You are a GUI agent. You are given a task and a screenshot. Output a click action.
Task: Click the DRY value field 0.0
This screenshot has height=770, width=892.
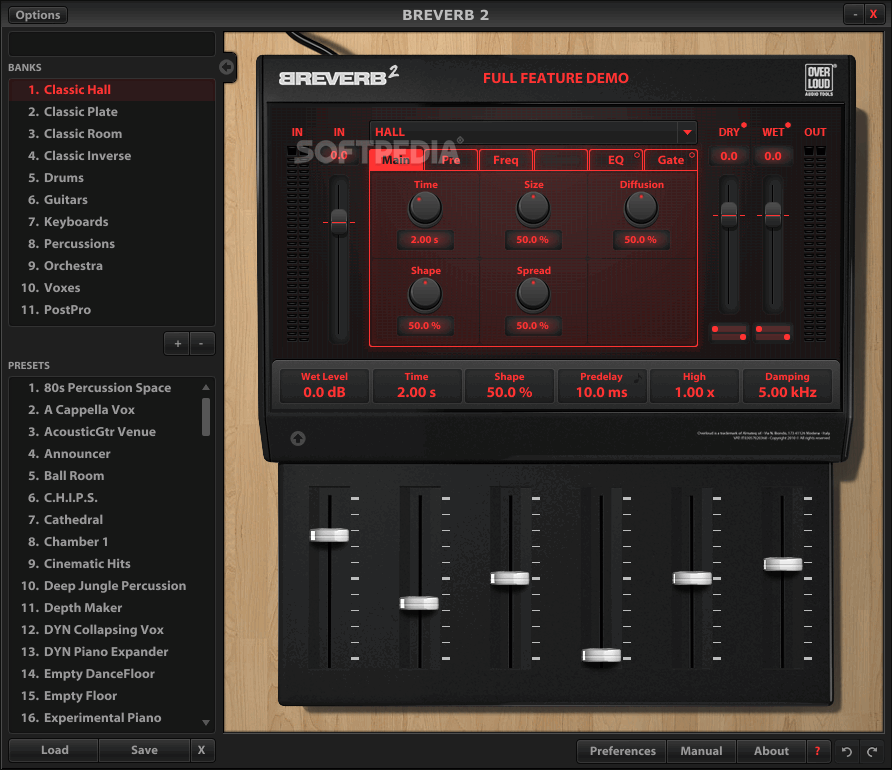[x=729, y=156]
